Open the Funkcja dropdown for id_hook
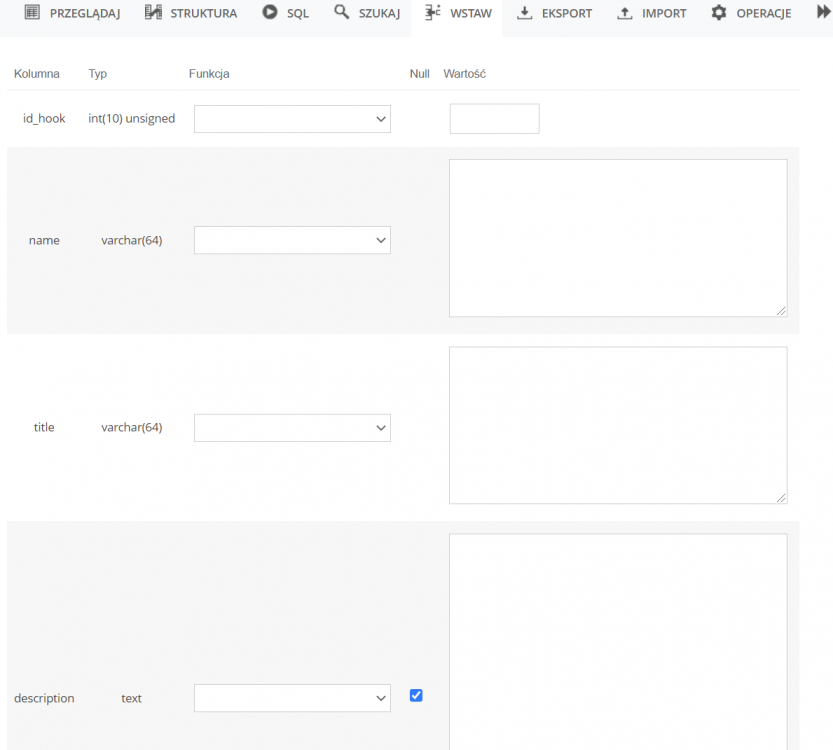This screenshot has height=750, width=833. click(291, 118)
